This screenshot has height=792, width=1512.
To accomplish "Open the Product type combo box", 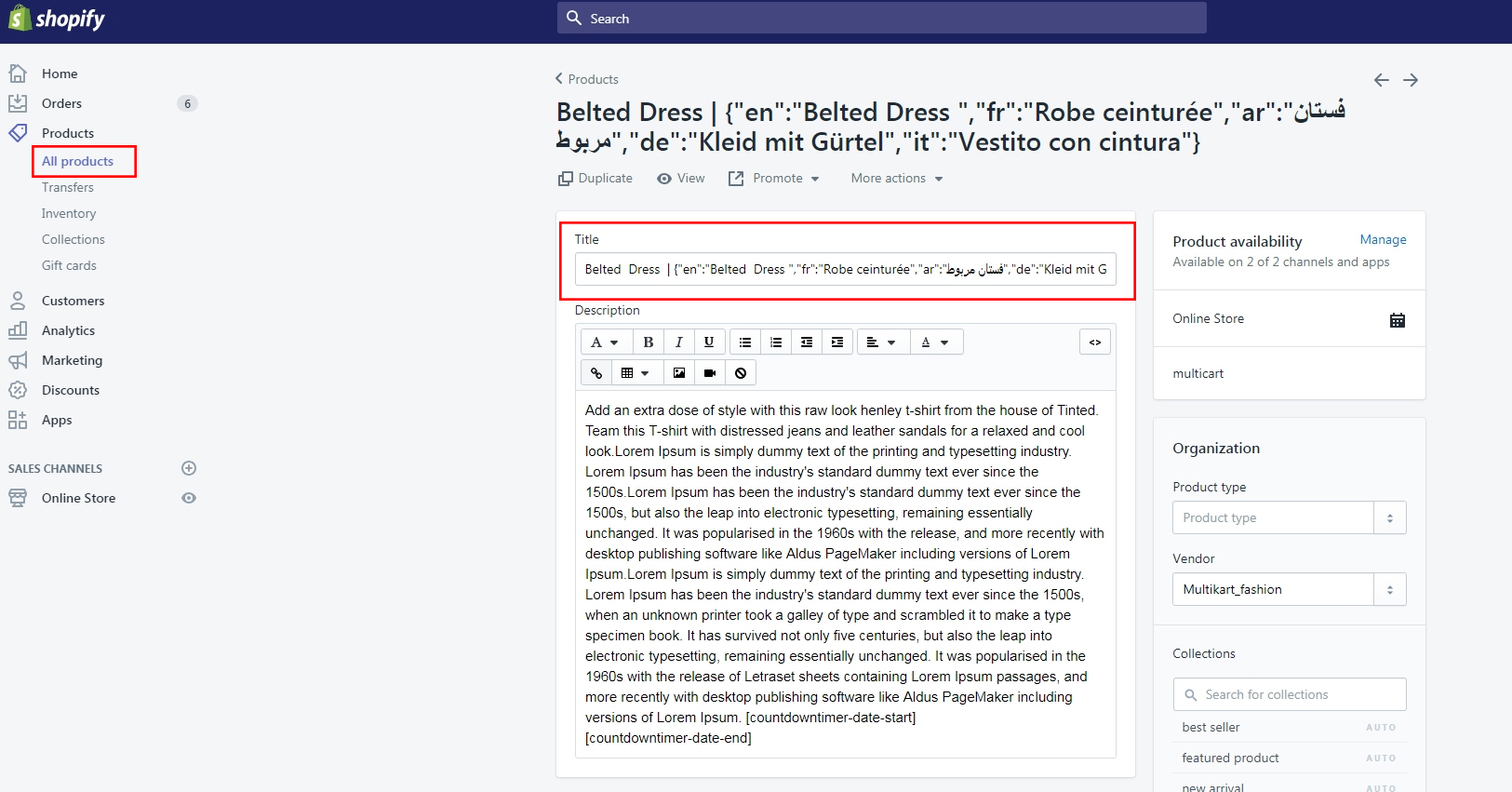I will click(x=1289, y=517).
